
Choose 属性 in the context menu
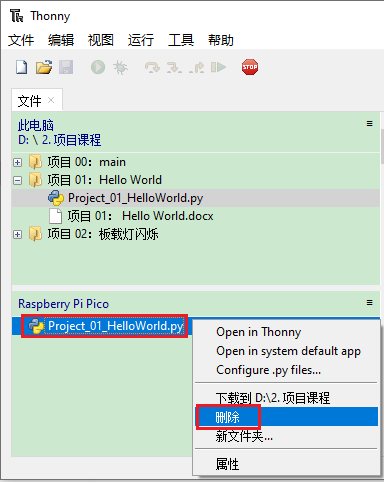click(286, 464)
